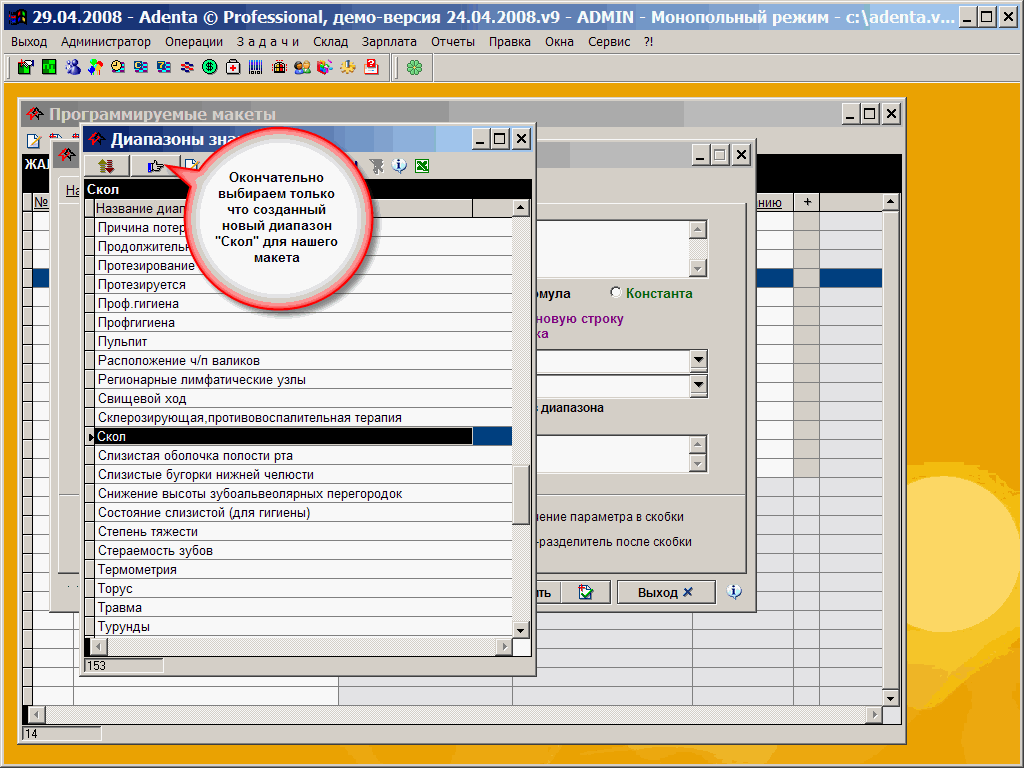Click the vertical scrollbar thumb in the range list
This screenshot has height=768, width=1024.
[521, 494]
